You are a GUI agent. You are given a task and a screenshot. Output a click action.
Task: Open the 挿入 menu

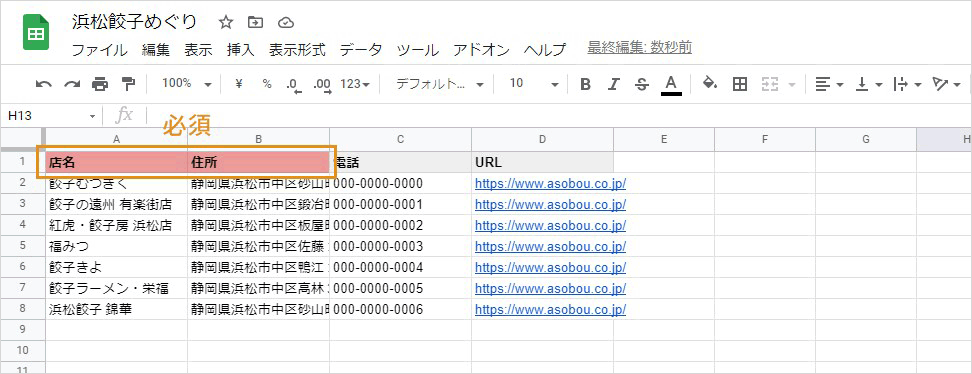pyautogui.click(x=241, y=50)
